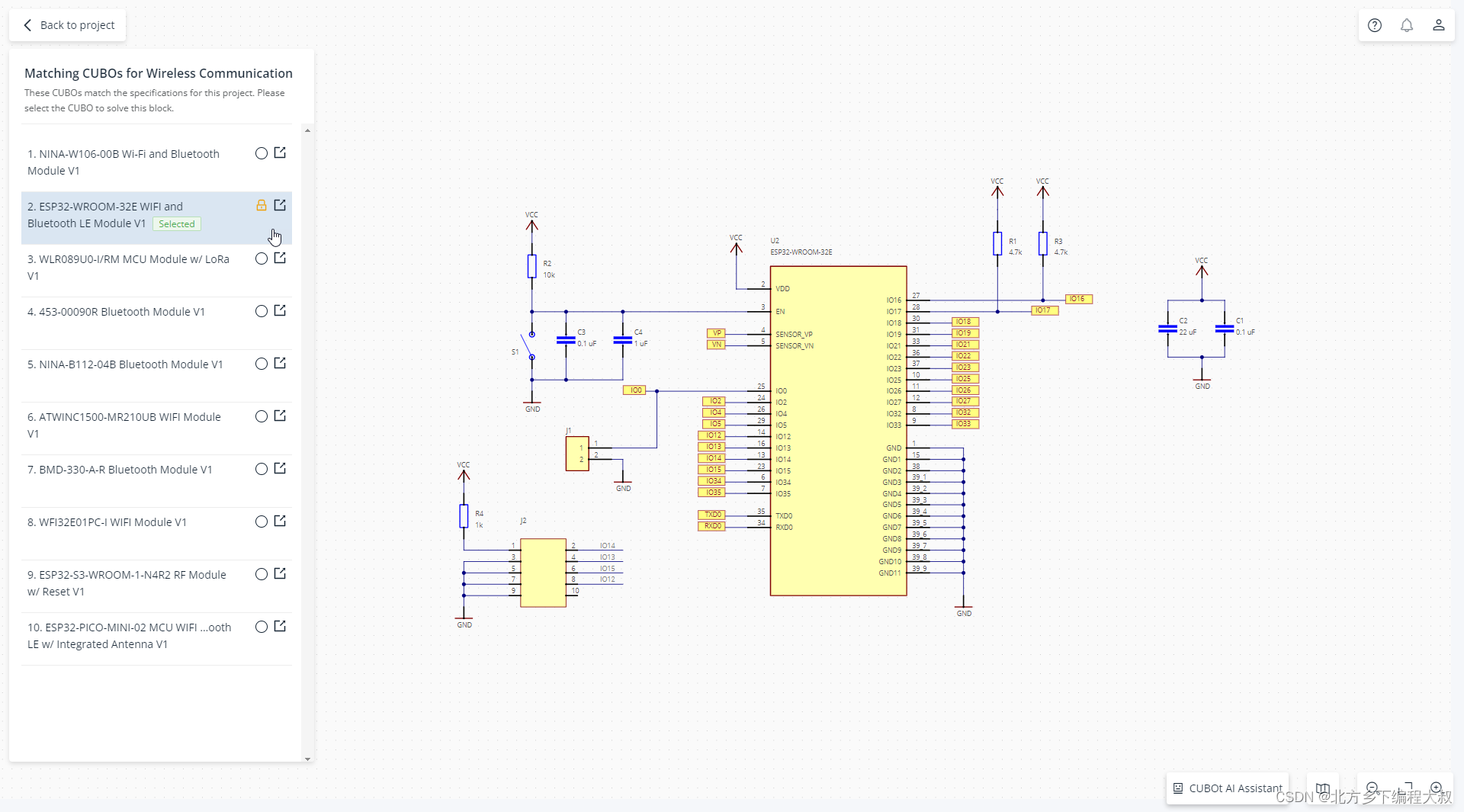
Task: Click the orange lock icon on ESP32-WROOM-32E
Action: coord(262,205)
